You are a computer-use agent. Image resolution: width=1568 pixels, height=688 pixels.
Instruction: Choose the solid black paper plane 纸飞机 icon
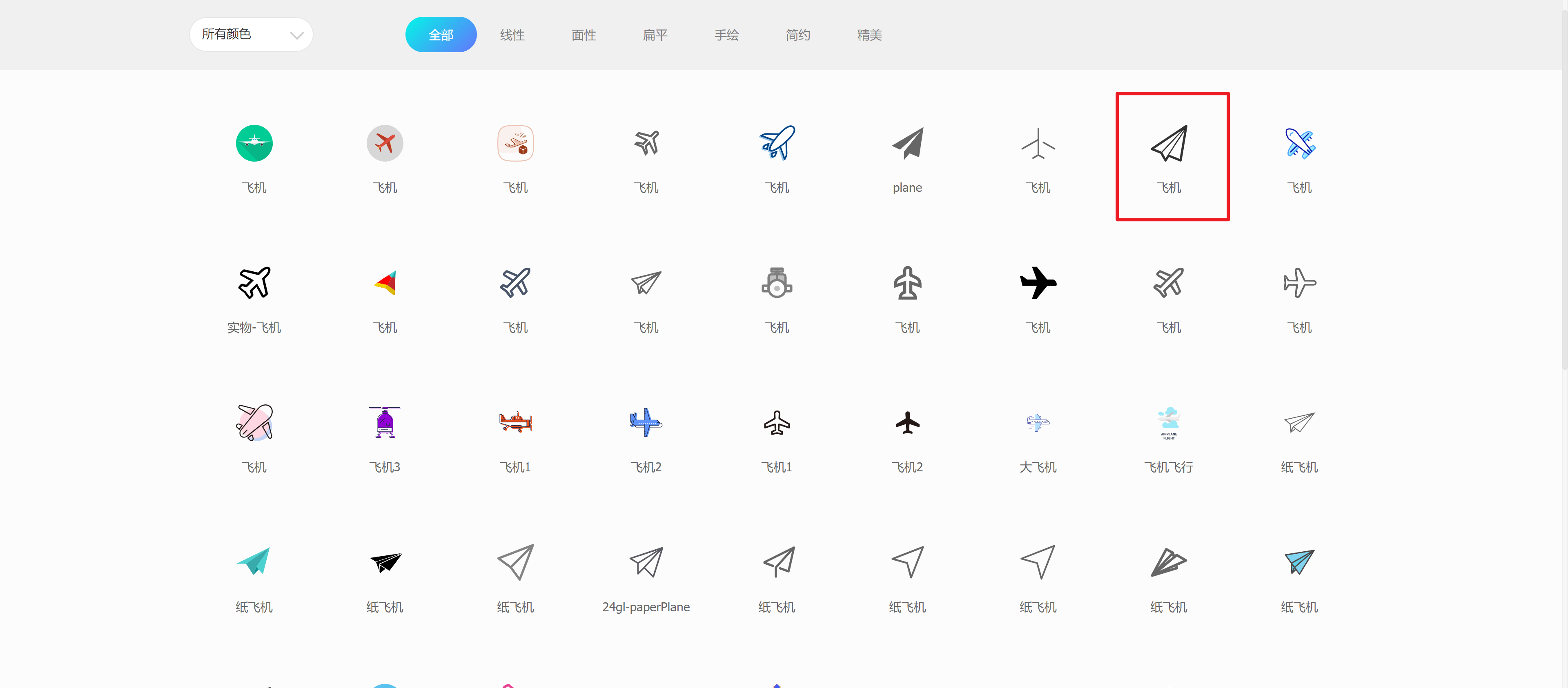(385, 562)
